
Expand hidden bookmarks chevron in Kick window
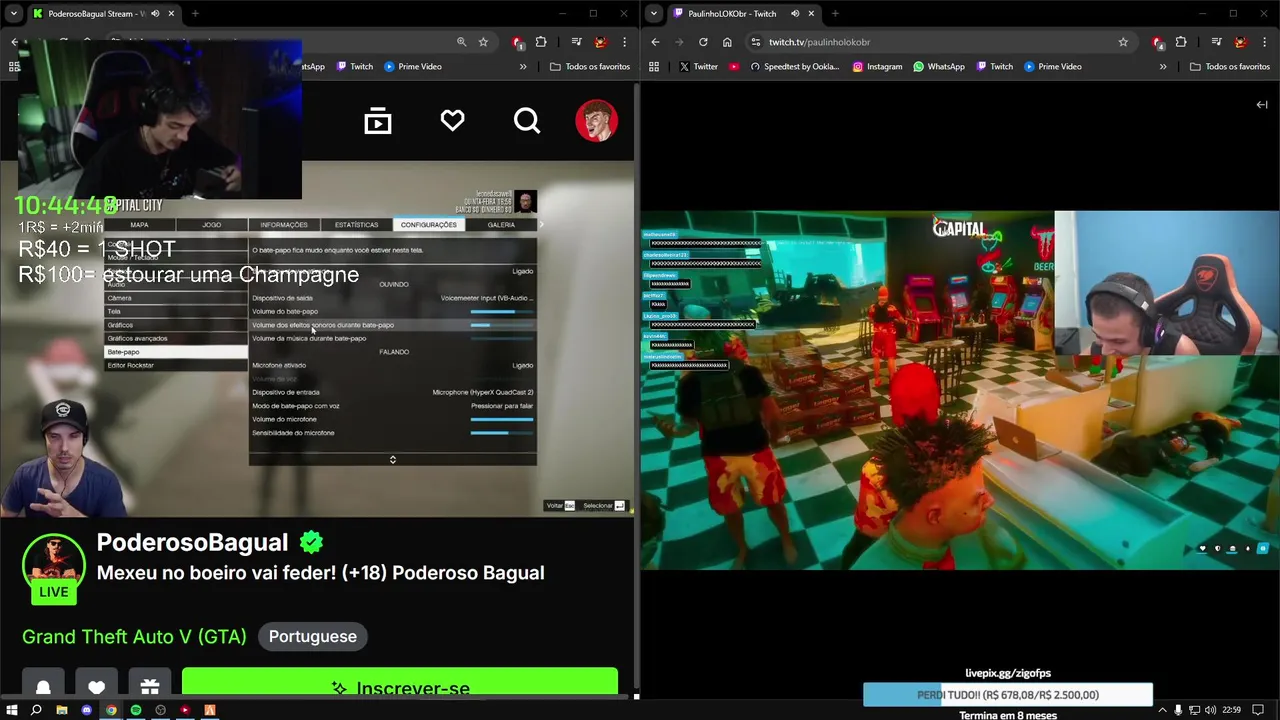tap(523, 67)
